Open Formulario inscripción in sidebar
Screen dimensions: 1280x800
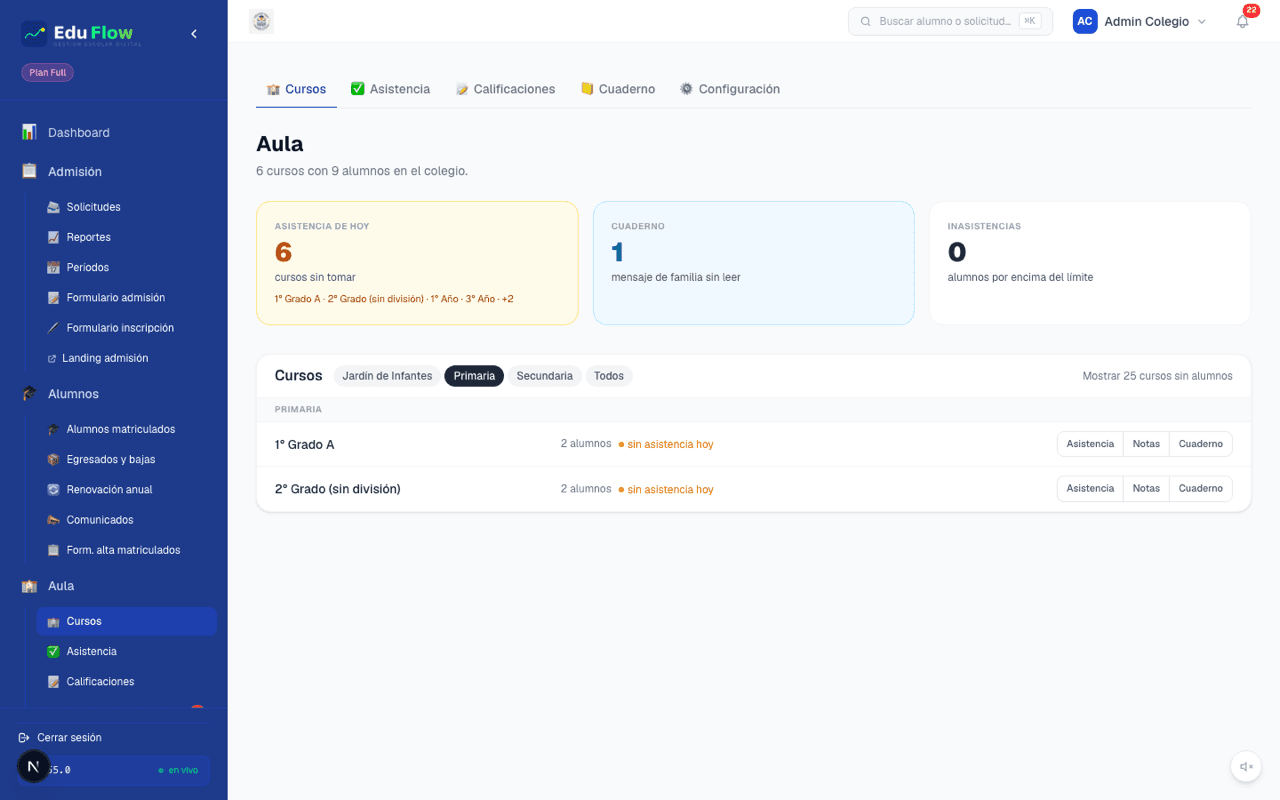point(126,327)
